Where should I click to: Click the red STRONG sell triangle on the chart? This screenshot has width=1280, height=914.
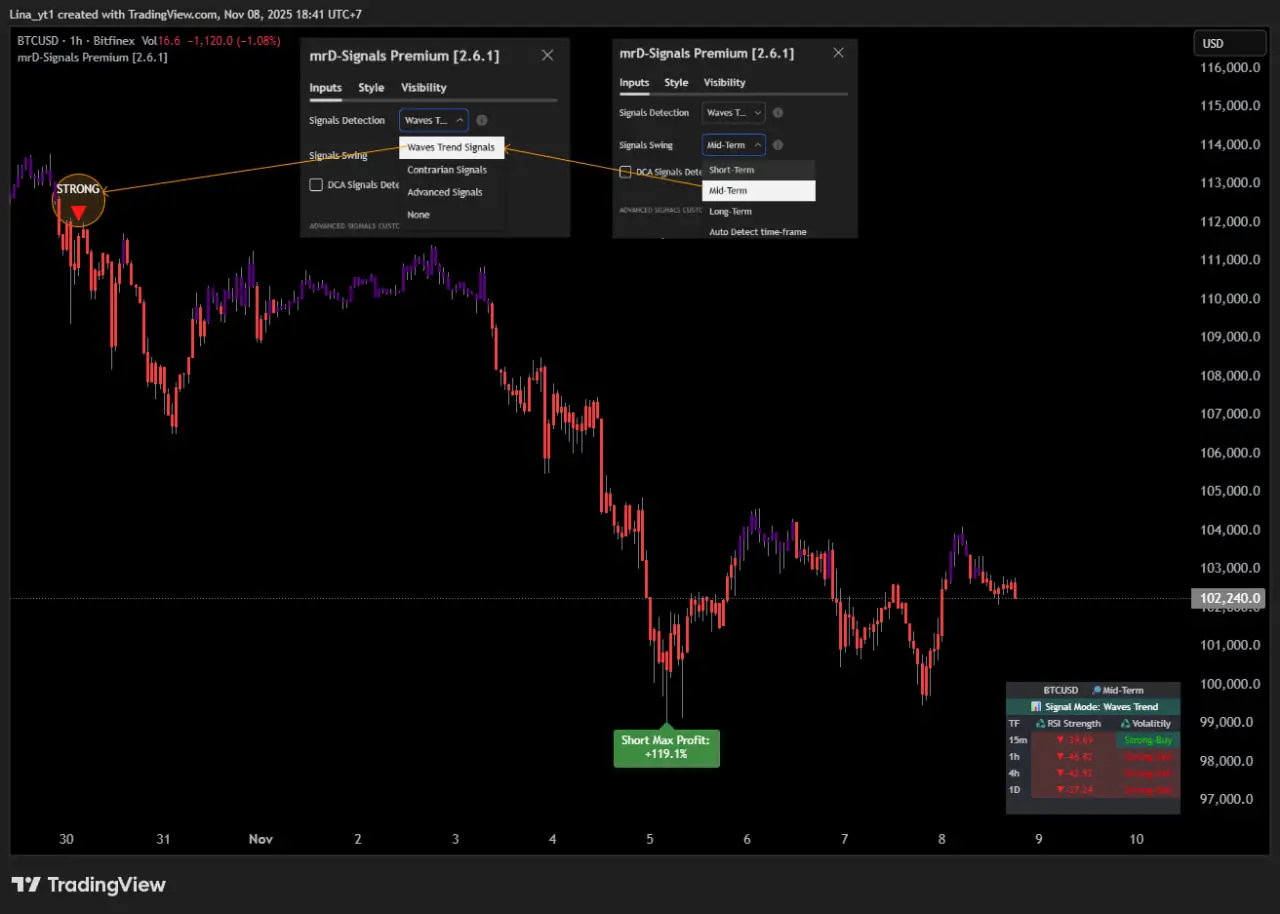[x=78, y=212]
